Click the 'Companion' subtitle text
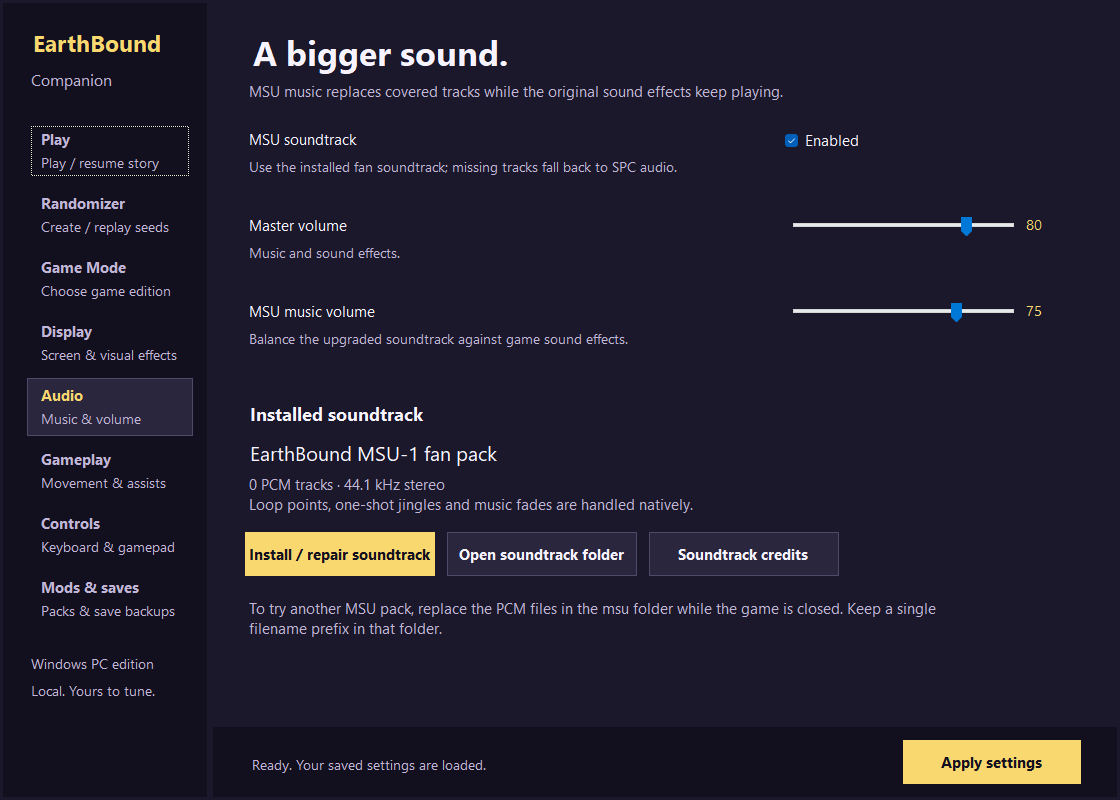1120x800 pixels. [71, 81]
